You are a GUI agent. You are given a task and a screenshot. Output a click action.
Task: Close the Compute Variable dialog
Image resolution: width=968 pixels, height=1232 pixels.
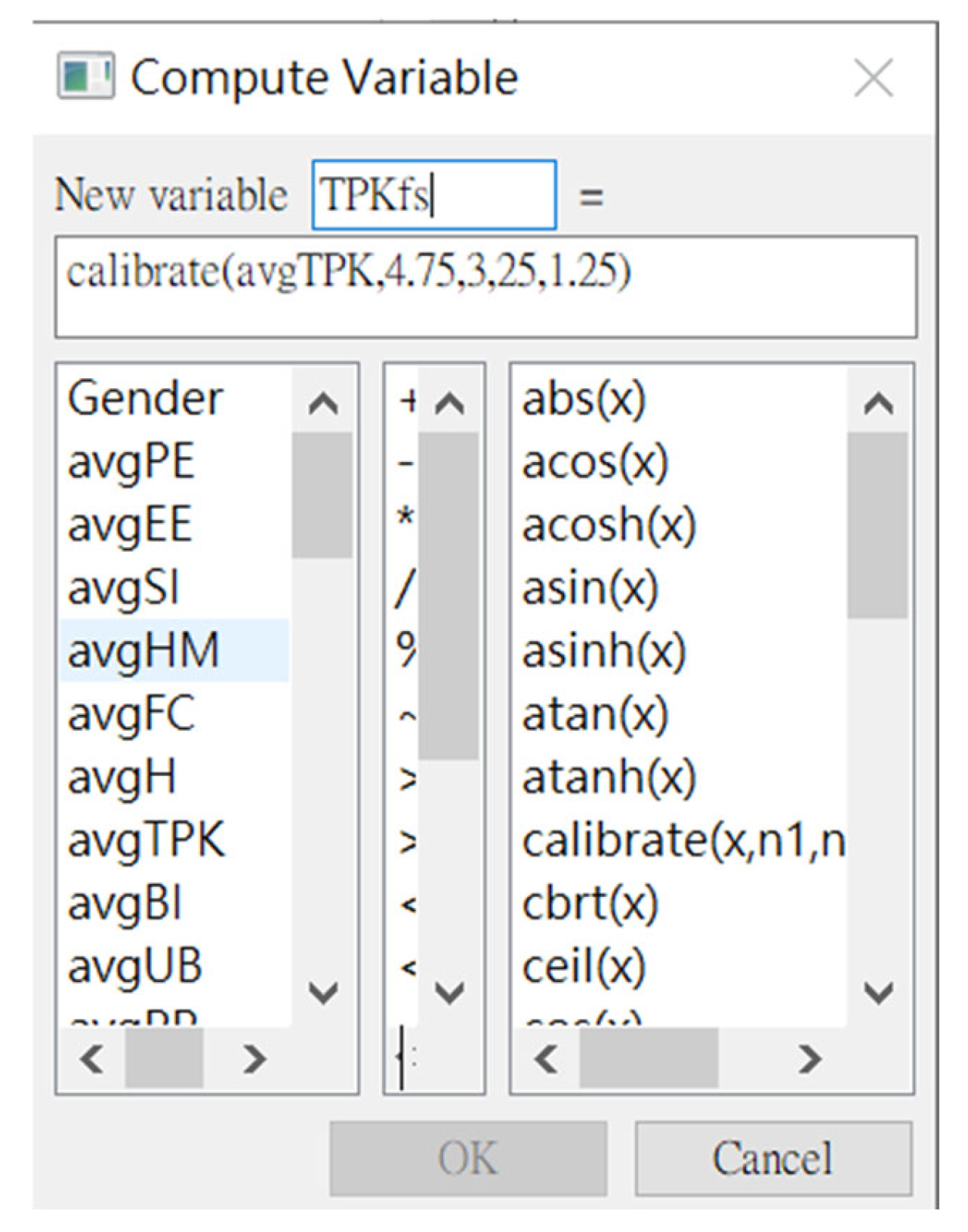point(873,78)
